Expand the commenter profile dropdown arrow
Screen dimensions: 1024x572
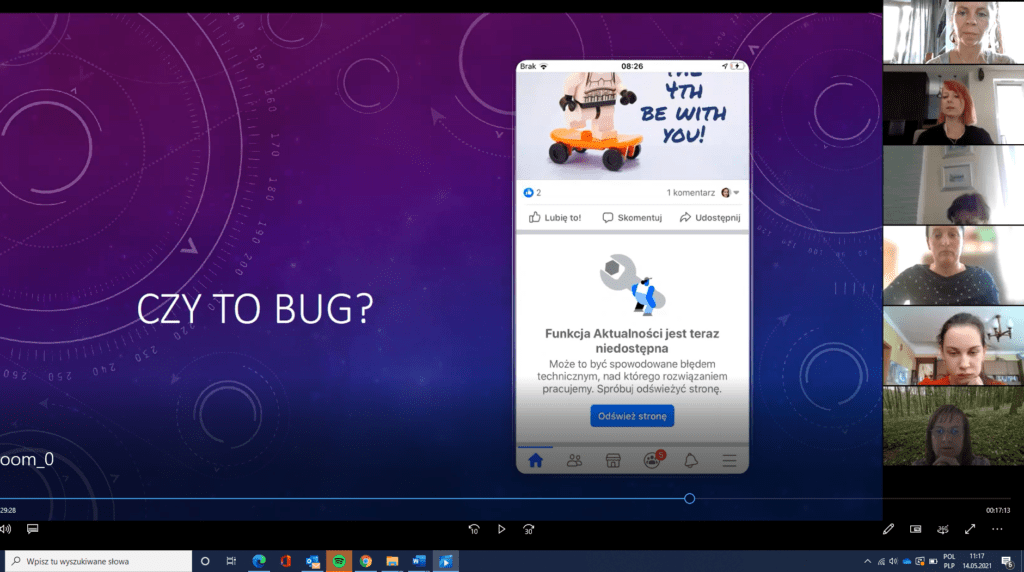(736, 193)
